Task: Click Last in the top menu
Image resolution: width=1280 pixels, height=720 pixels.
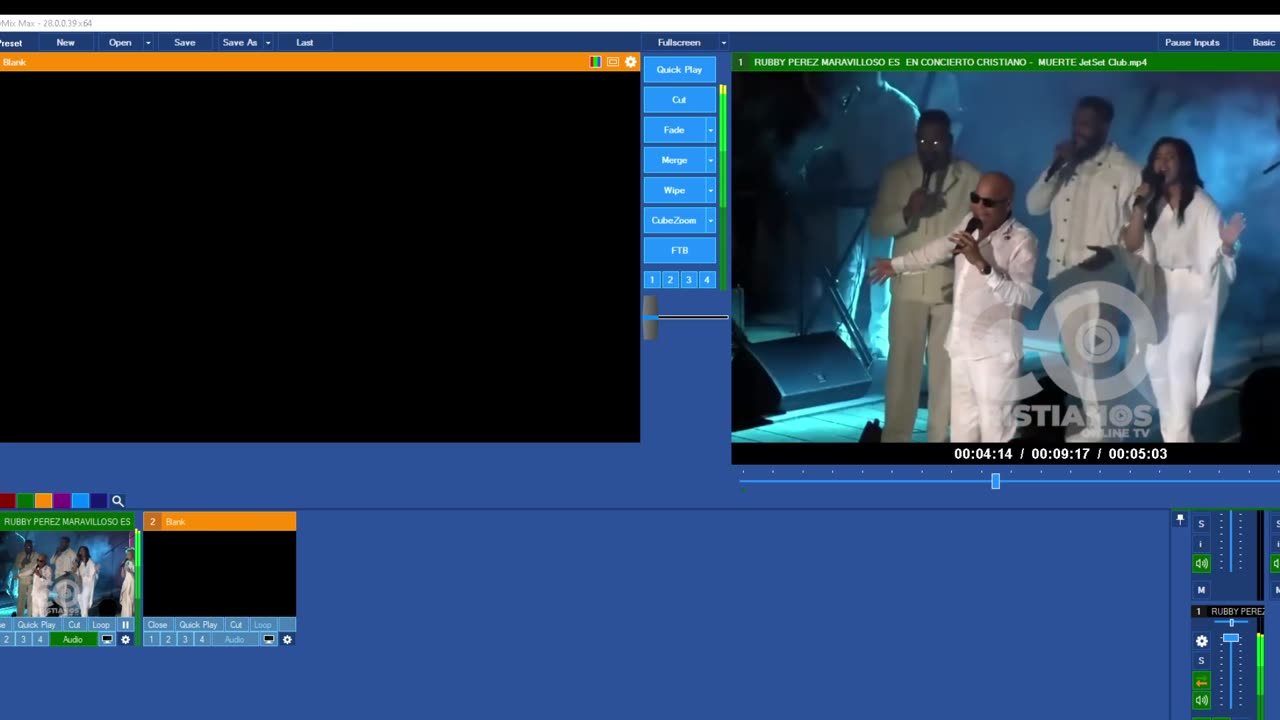Action: point(305,43)
